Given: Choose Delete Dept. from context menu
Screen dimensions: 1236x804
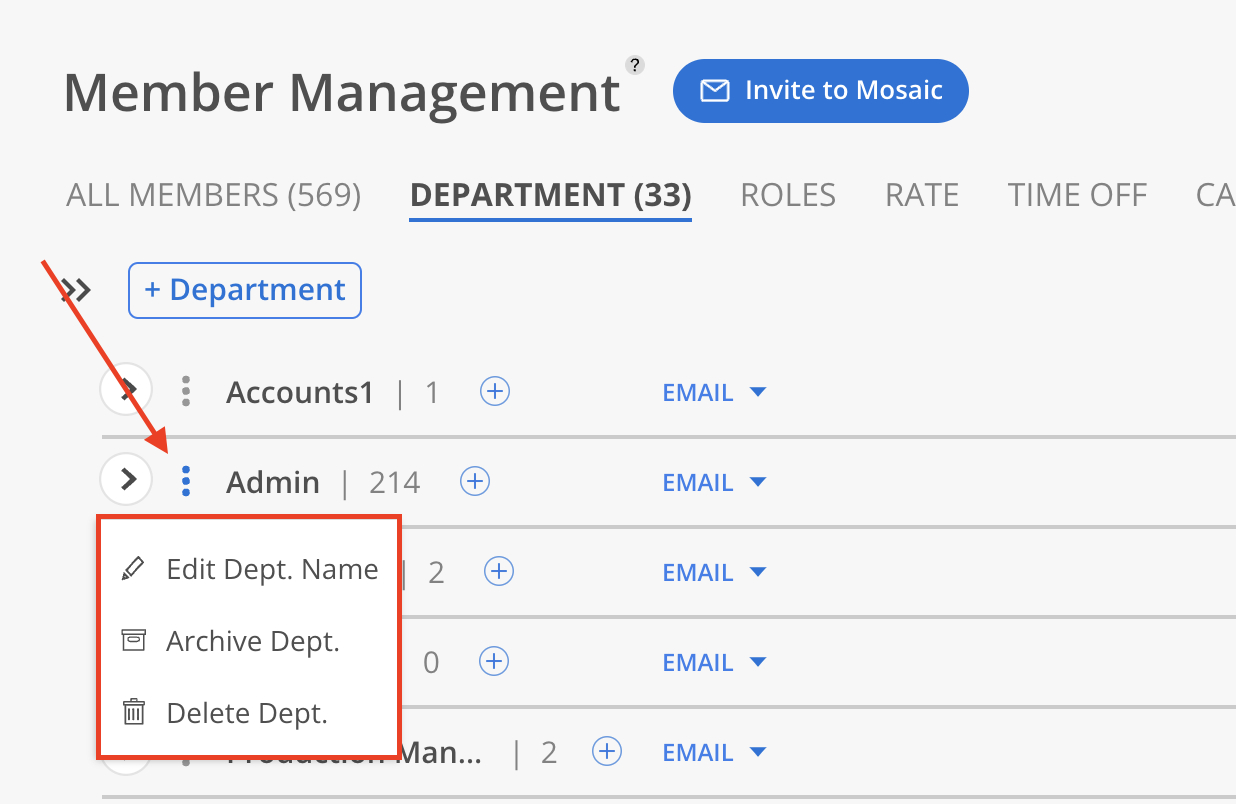Looking at the screenshot, I should click(246, 713).
